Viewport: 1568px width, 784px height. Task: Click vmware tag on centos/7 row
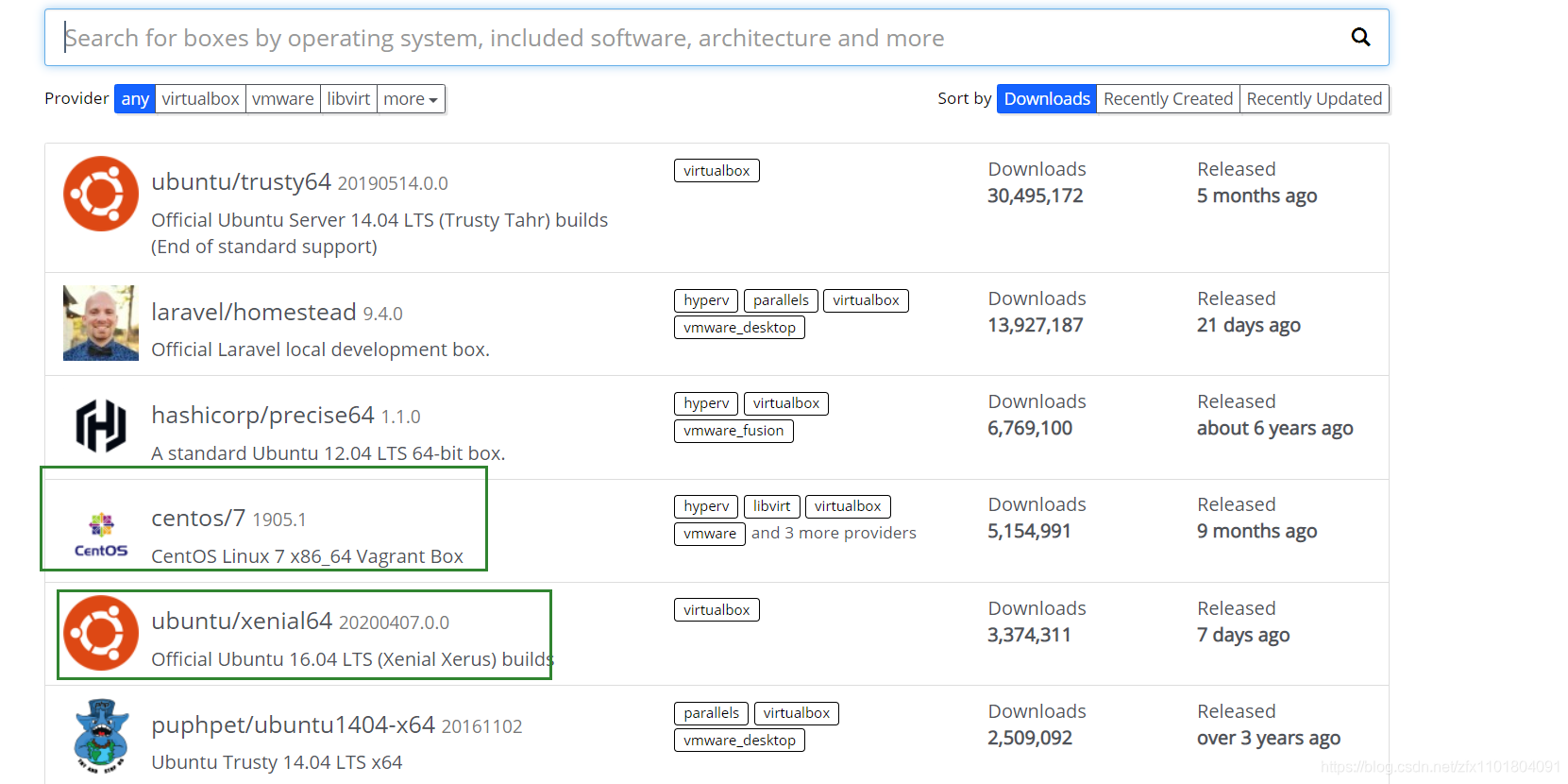pyautogui.click(x=710, y=534)
